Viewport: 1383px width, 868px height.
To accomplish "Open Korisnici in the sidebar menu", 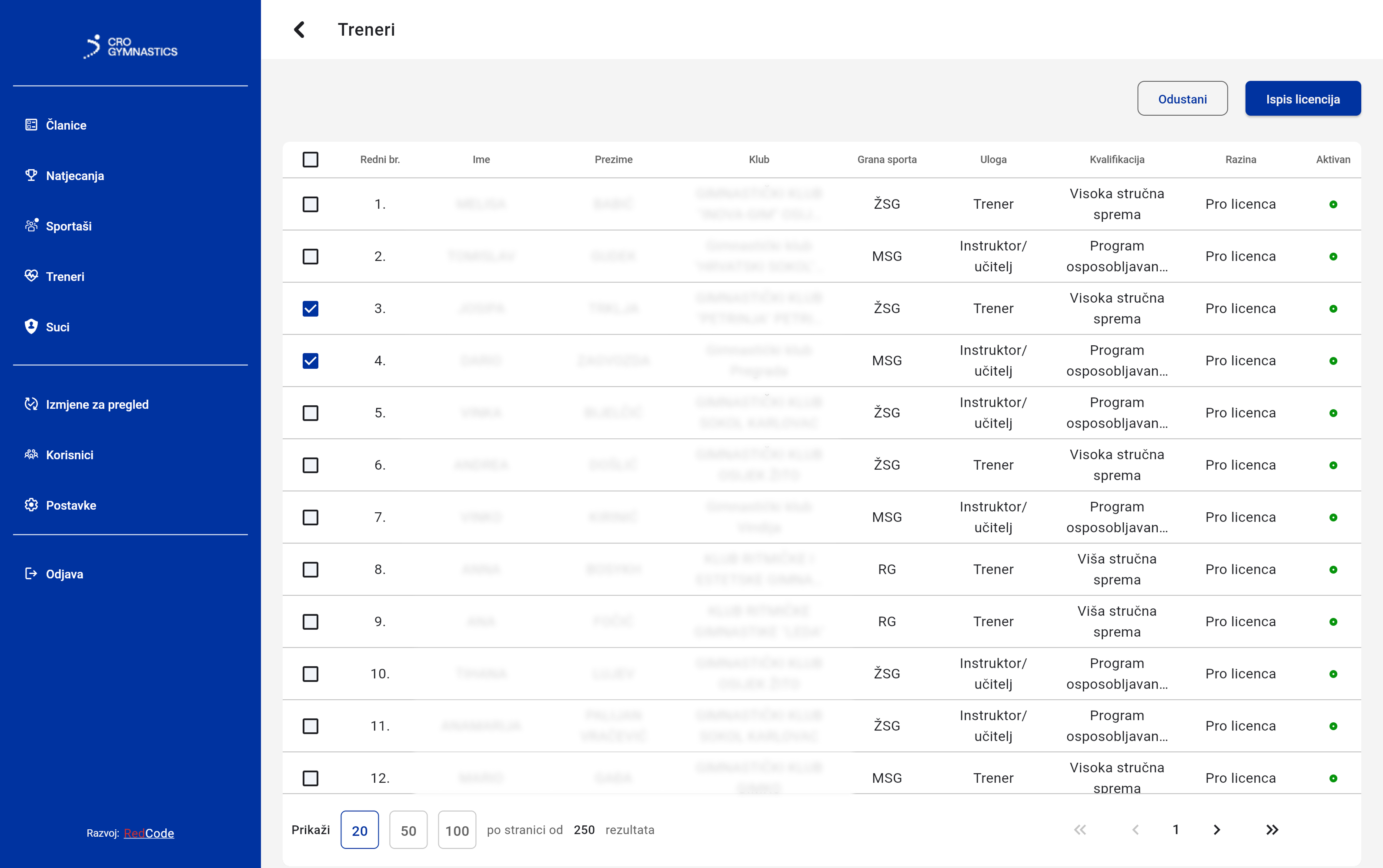I will (70, 455).
